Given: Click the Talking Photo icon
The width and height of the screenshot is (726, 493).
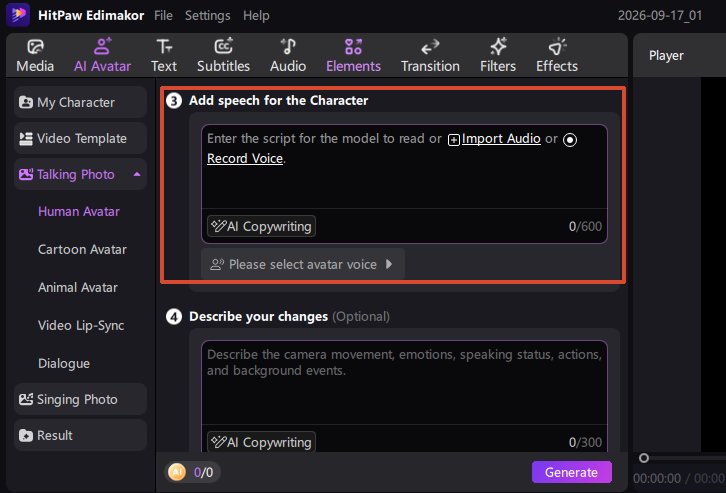Looking at the screenshot, I should [26, 175].
